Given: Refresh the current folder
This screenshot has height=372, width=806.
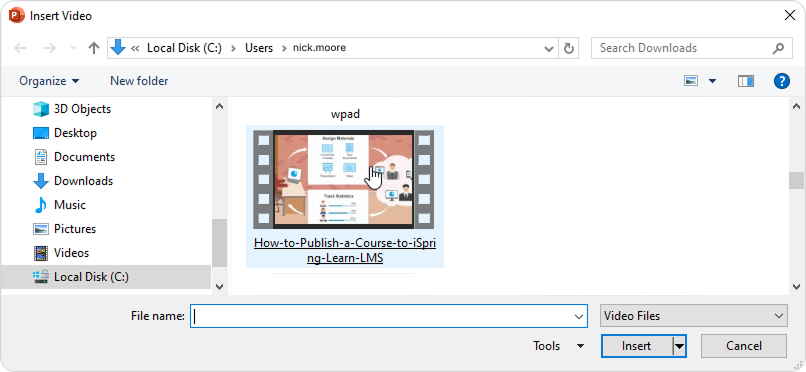Looking at the screenshot, I should point(569,48).
